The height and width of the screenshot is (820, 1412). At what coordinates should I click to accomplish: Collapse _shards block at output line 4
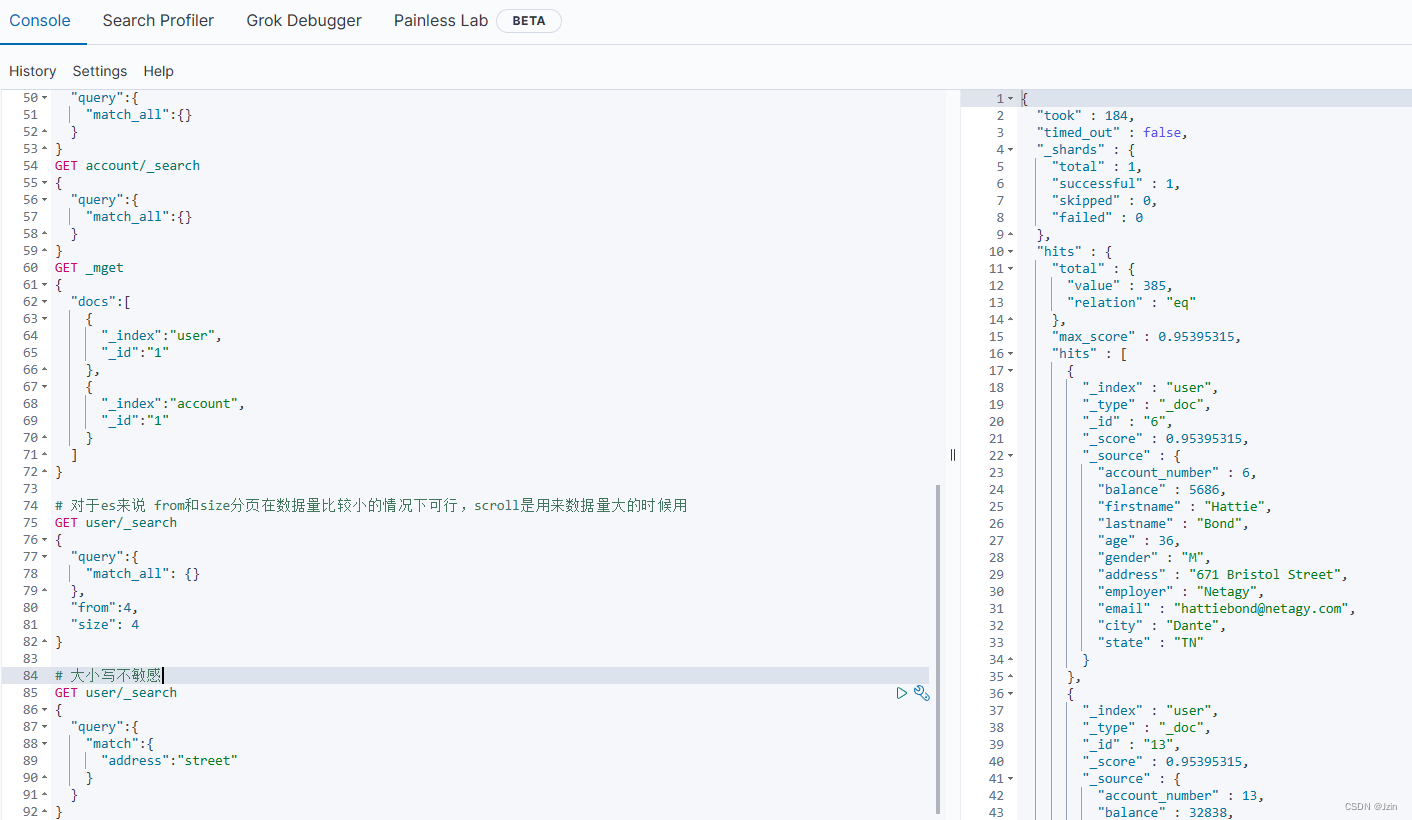[1011, 150]
